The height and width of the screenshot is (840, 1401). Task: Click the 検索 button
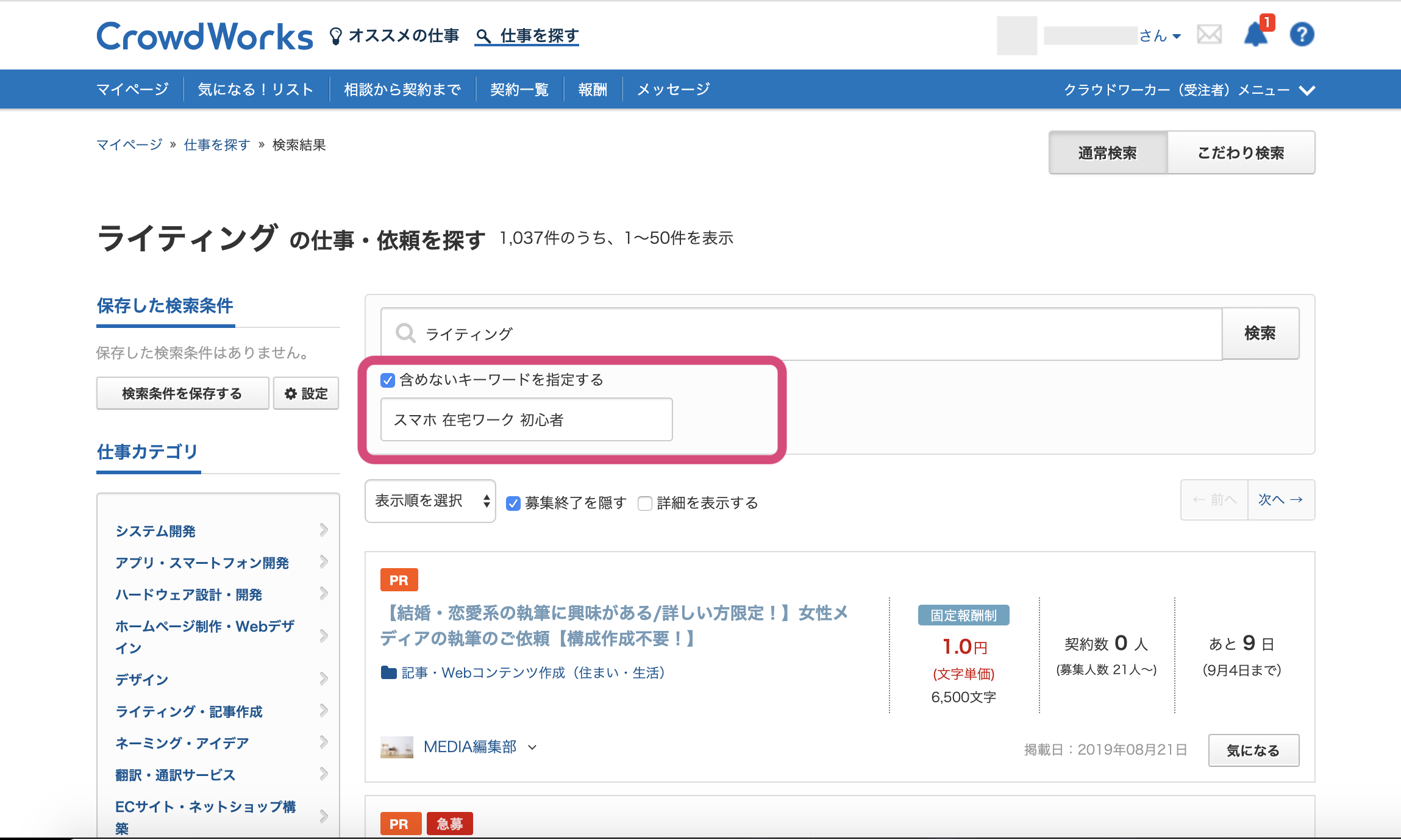coord(1260,333)
